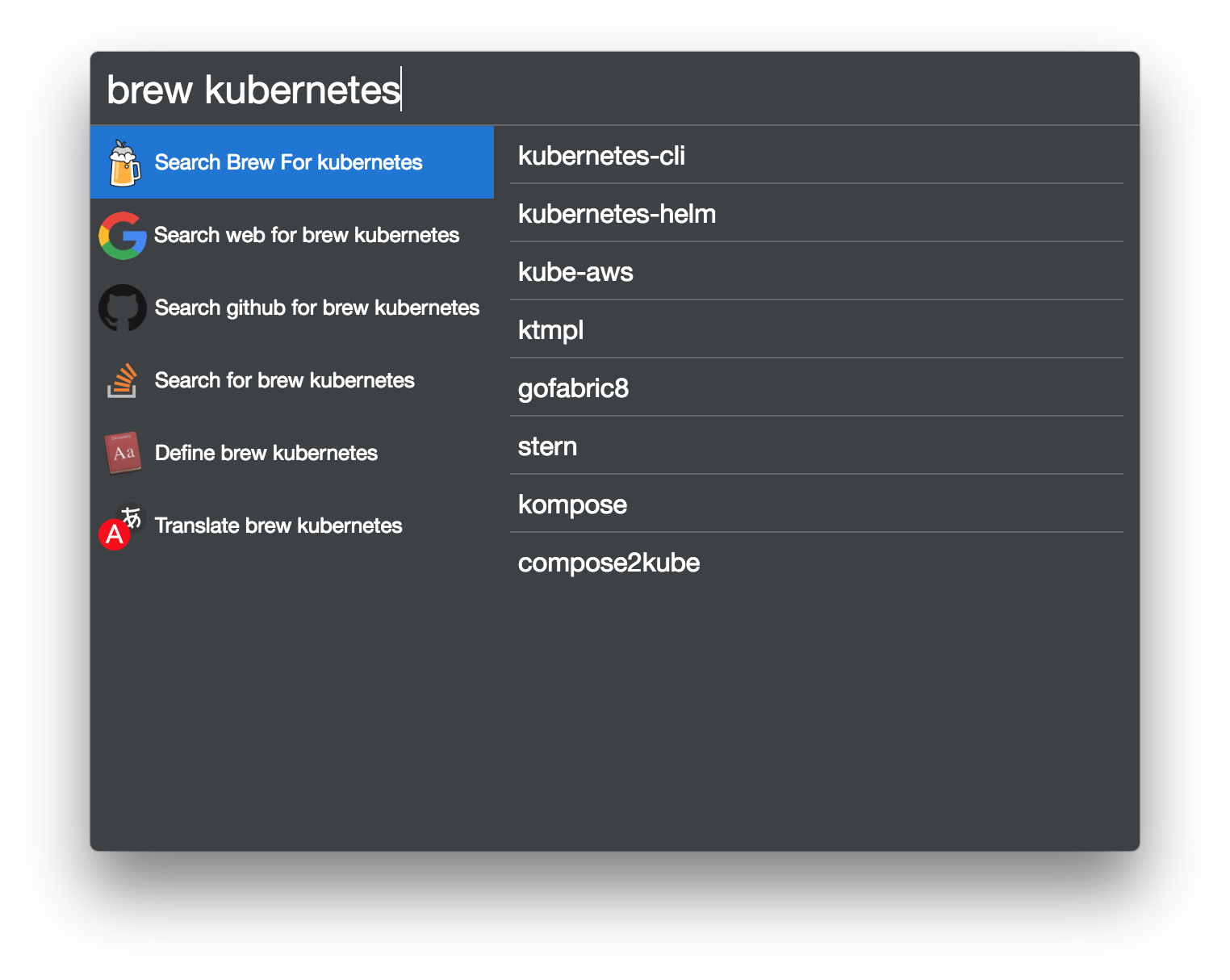Open the kubernetes-cli result
This screenshot has width=1230, height=980.
tap(817, 155)
